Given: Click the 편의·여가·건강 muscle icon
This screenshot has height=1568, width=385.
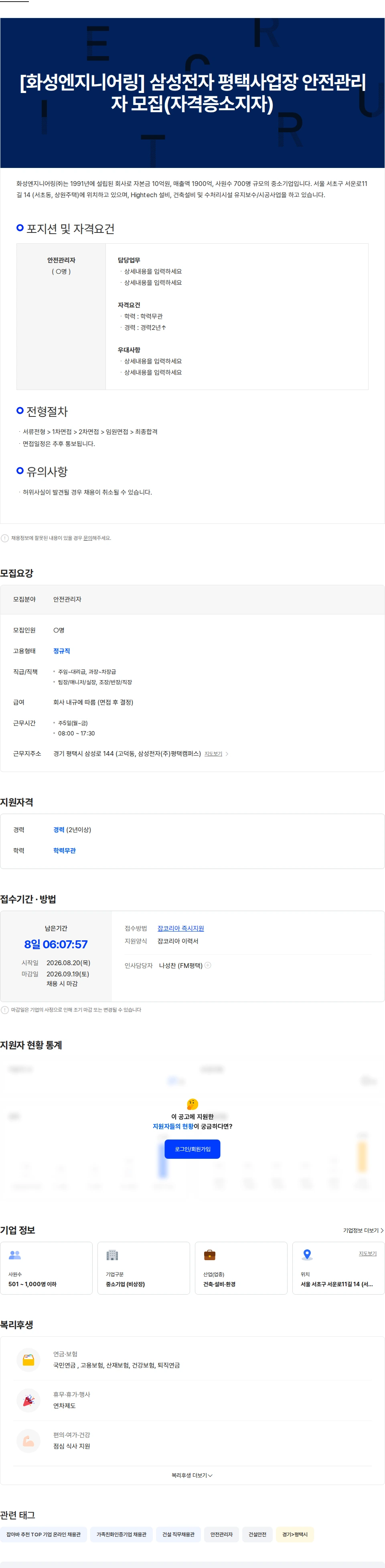Looking at the screenshot, I should pos(28,1440).
